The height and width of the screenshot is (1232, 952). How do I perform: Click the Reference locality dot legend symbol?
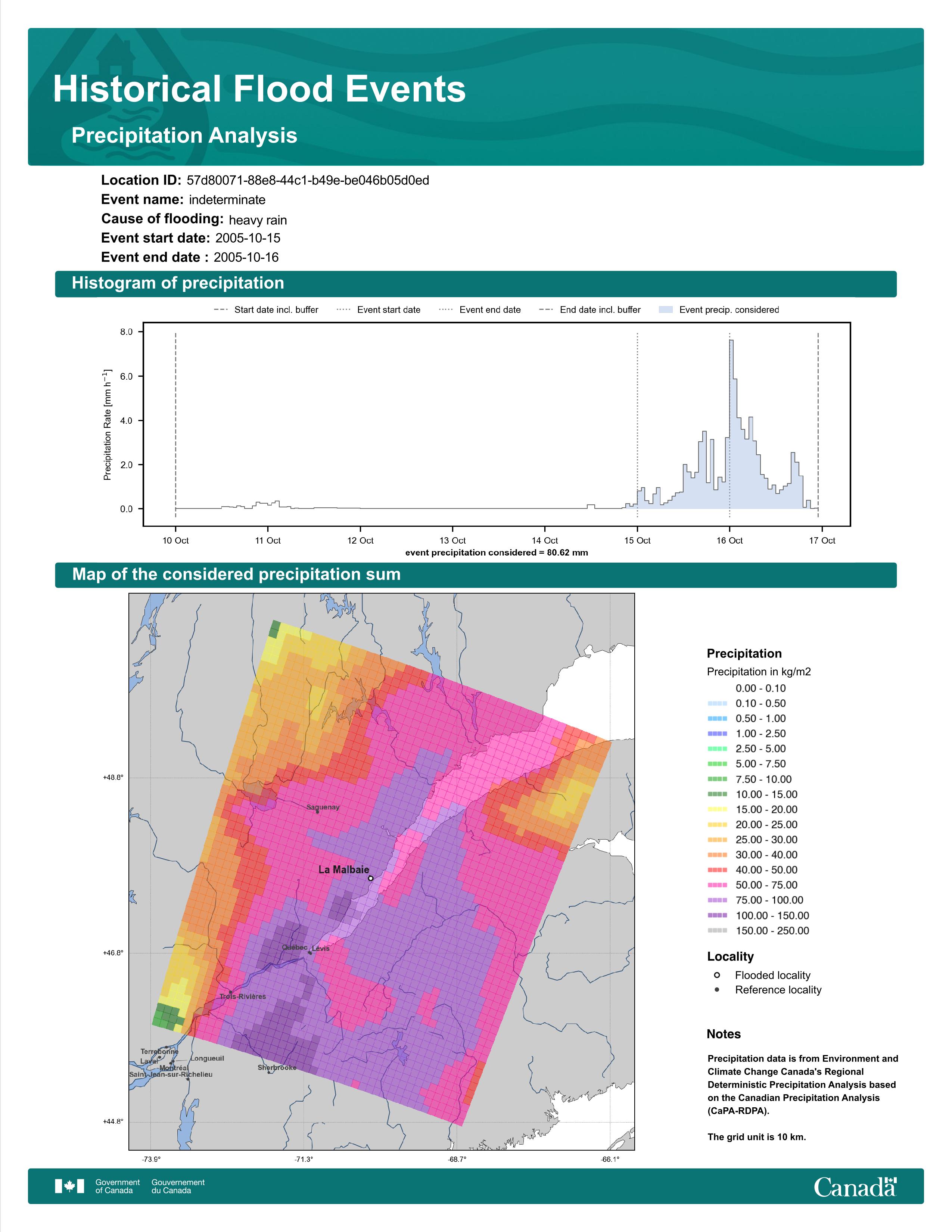717,989
